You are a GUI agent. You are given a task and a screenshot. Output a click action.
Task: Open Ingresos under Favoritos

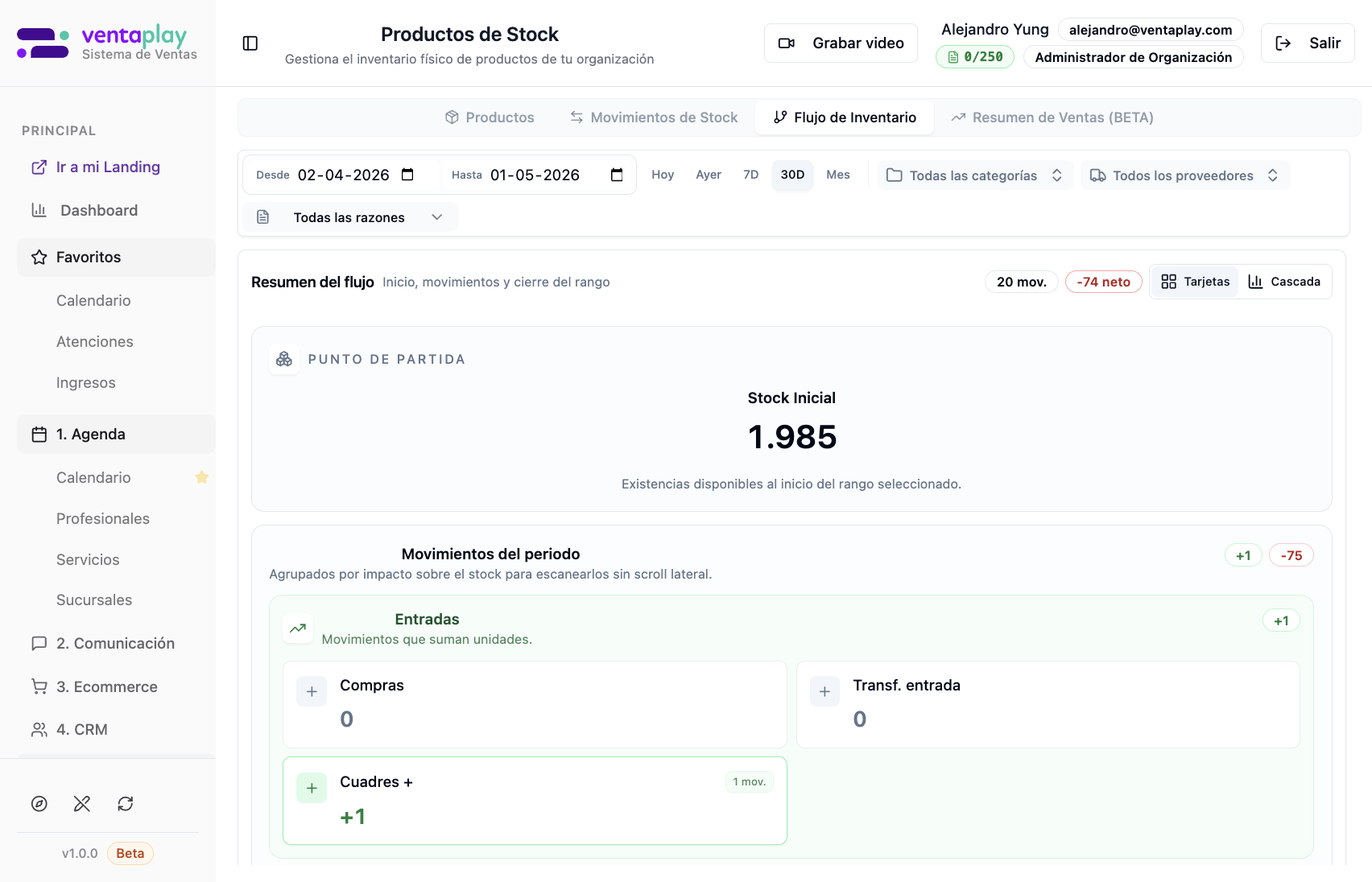(86, 382)
